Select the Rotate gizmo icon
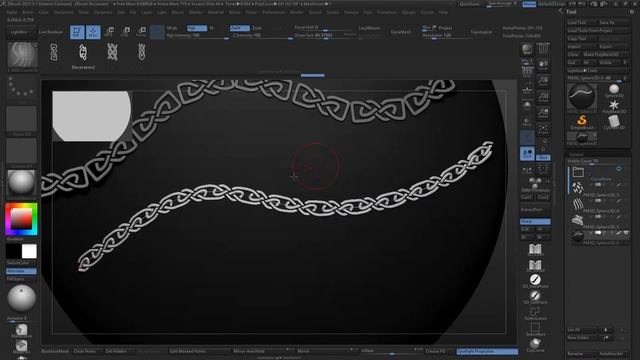The height and width of the screenshot is (360, 640). click(141, 32)
